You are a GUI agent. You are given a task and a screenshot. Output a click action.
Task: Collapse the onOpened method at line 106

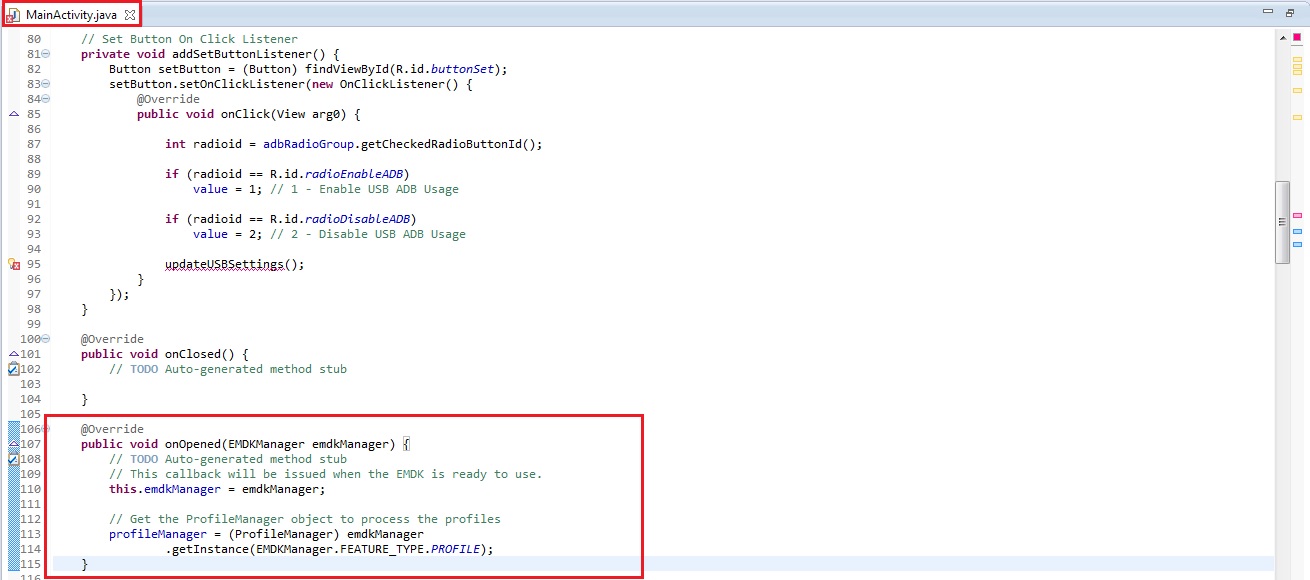pos(46,429)
